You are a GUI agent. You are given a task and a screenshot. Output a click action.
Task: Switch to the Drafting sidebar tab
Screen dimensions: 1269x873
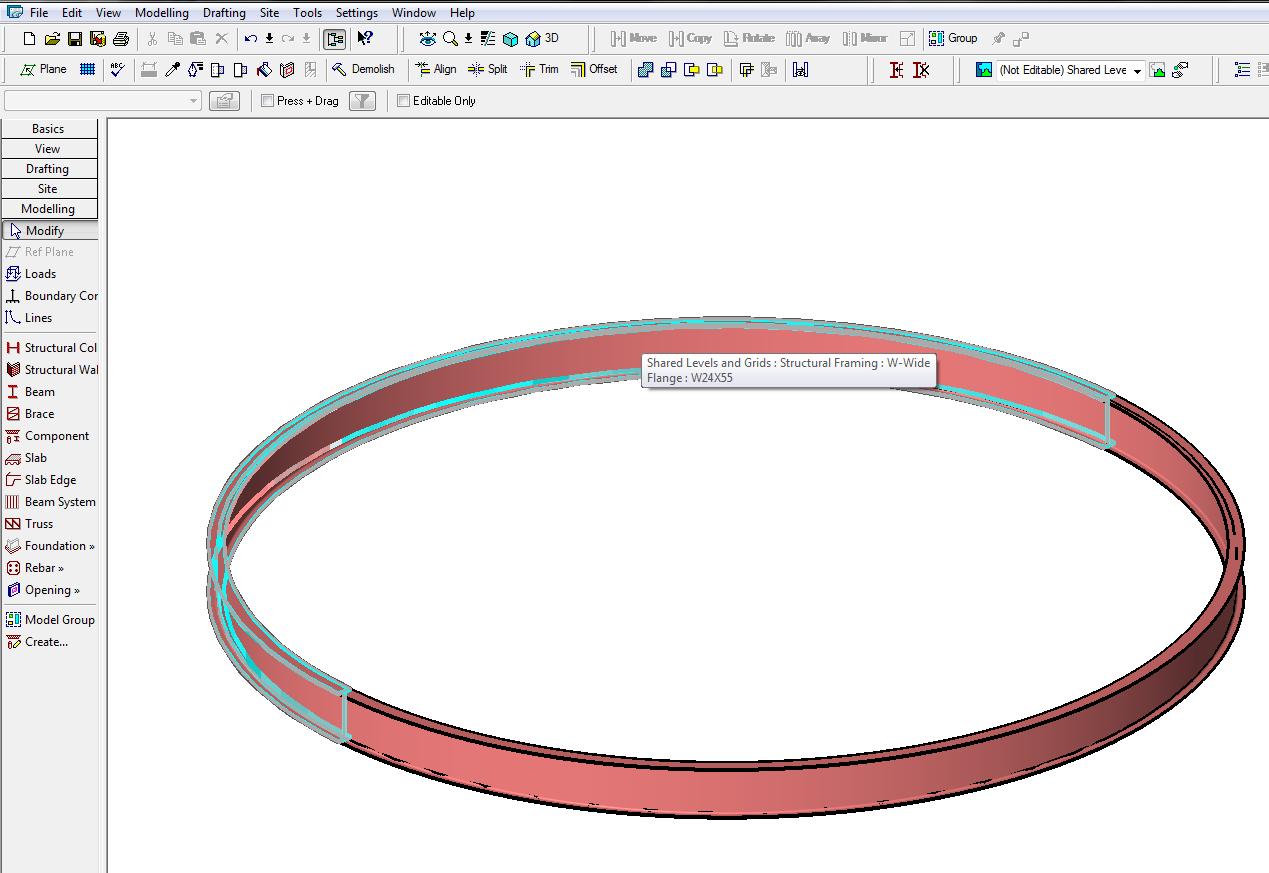click(49, 168)
